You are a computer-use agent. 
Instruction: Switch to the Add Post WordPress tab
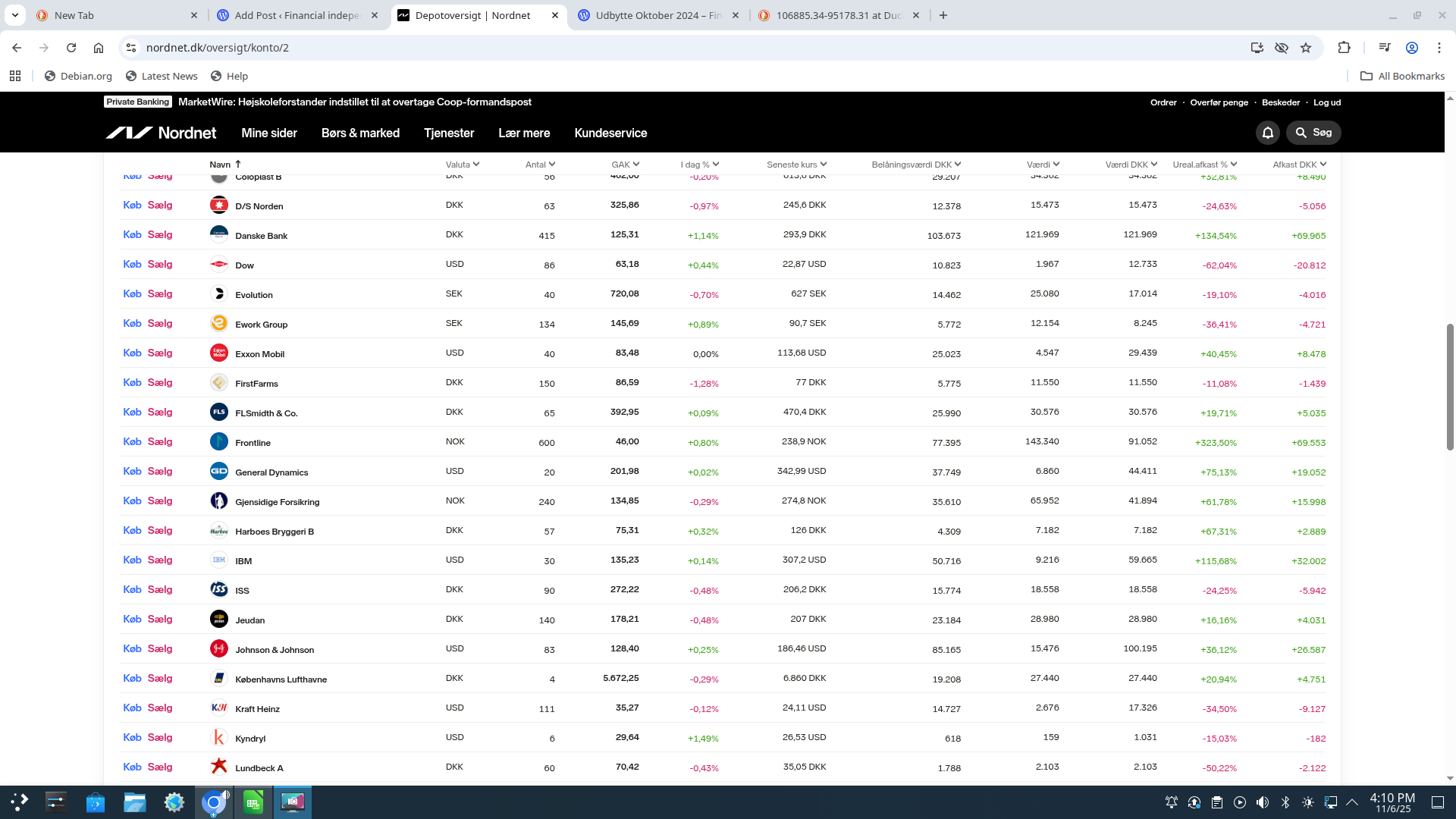click(x=297, y=15)
